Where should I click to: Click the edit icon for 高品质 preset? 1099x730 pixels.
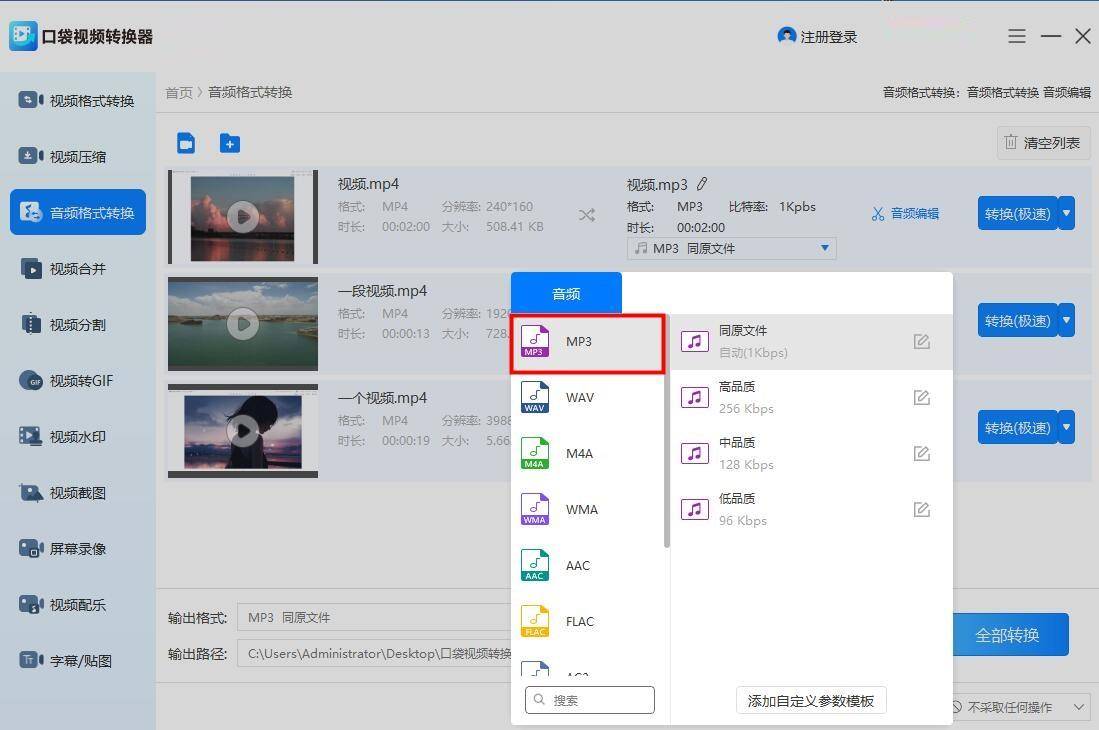click(x=922, y=397)
